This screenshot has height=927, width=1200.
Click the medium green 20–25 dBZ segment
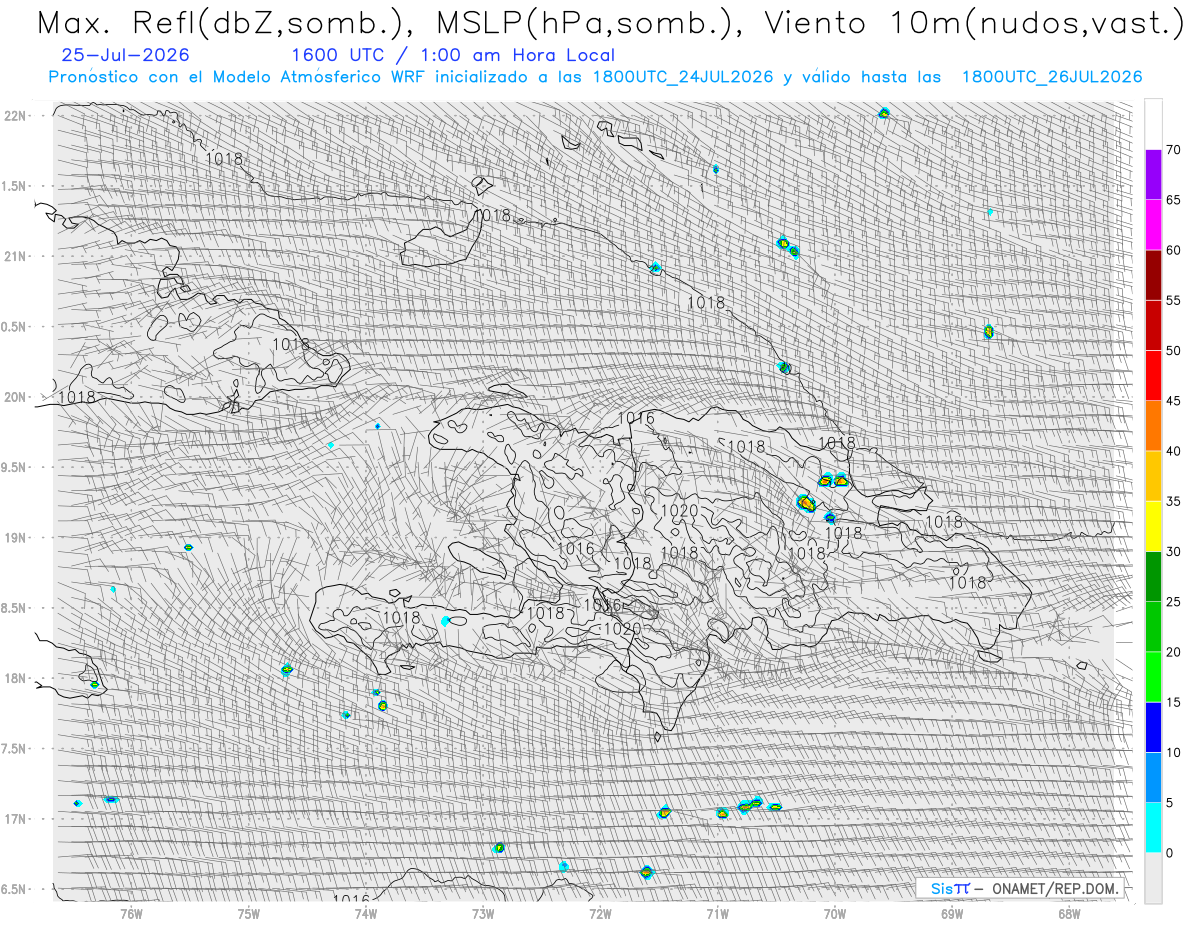coord(1153,627)
